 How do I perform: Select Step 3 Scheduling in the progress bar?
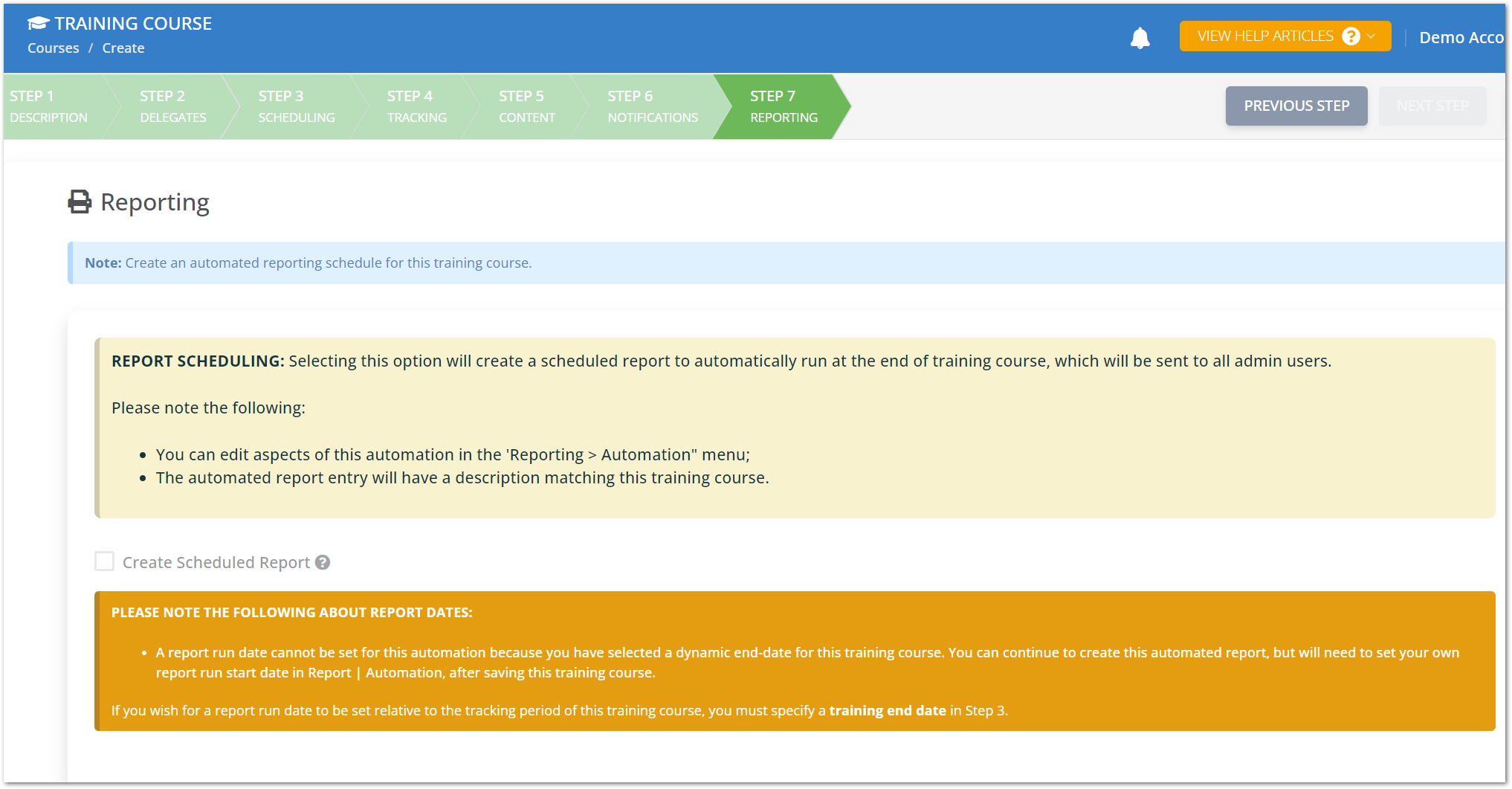(296, 106)
